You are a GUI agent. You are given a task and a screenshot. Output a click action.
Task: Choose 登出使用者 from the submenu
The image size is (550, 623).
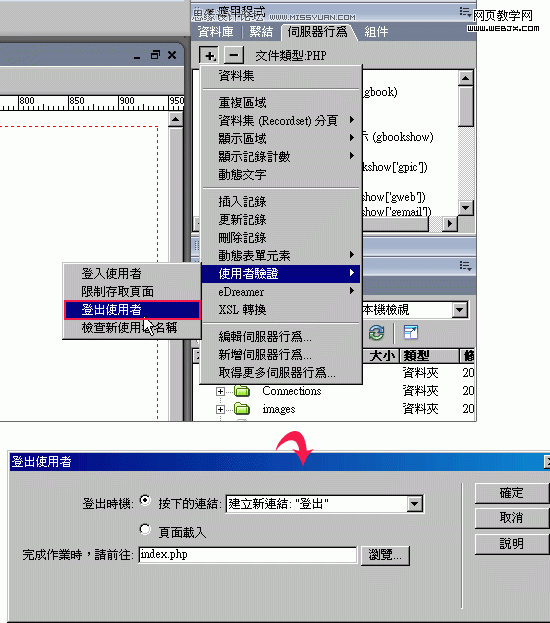tap(132, 310)
